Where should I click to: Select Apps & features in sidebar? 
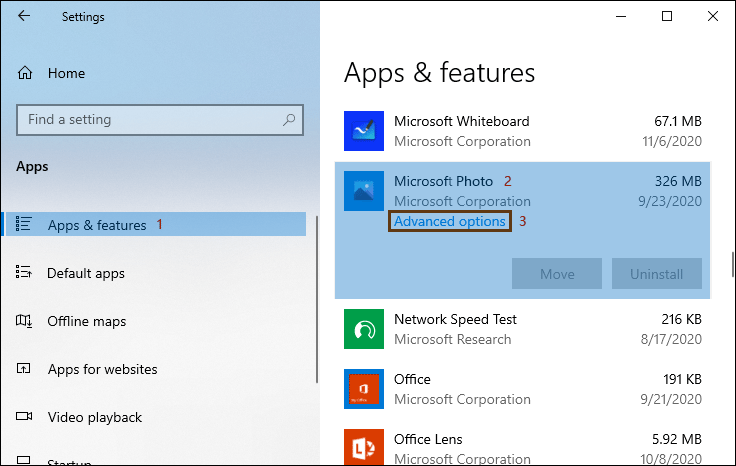click(155, 224)
